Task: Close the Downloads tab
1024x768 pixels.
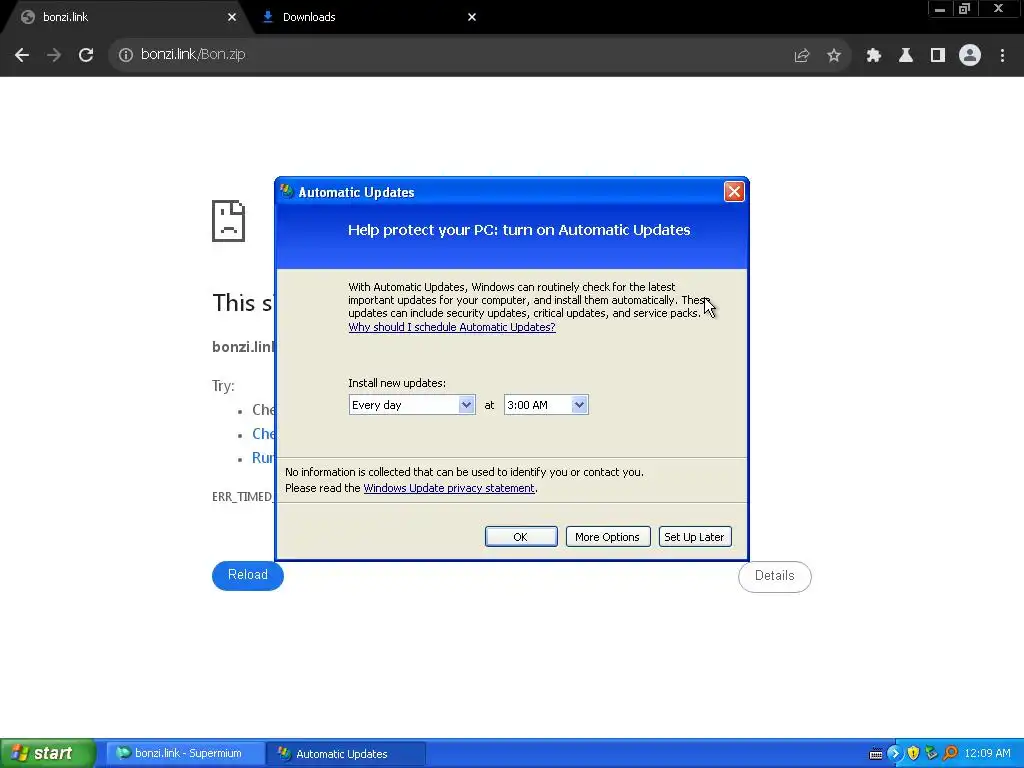Action: click(x=472, y=17)
